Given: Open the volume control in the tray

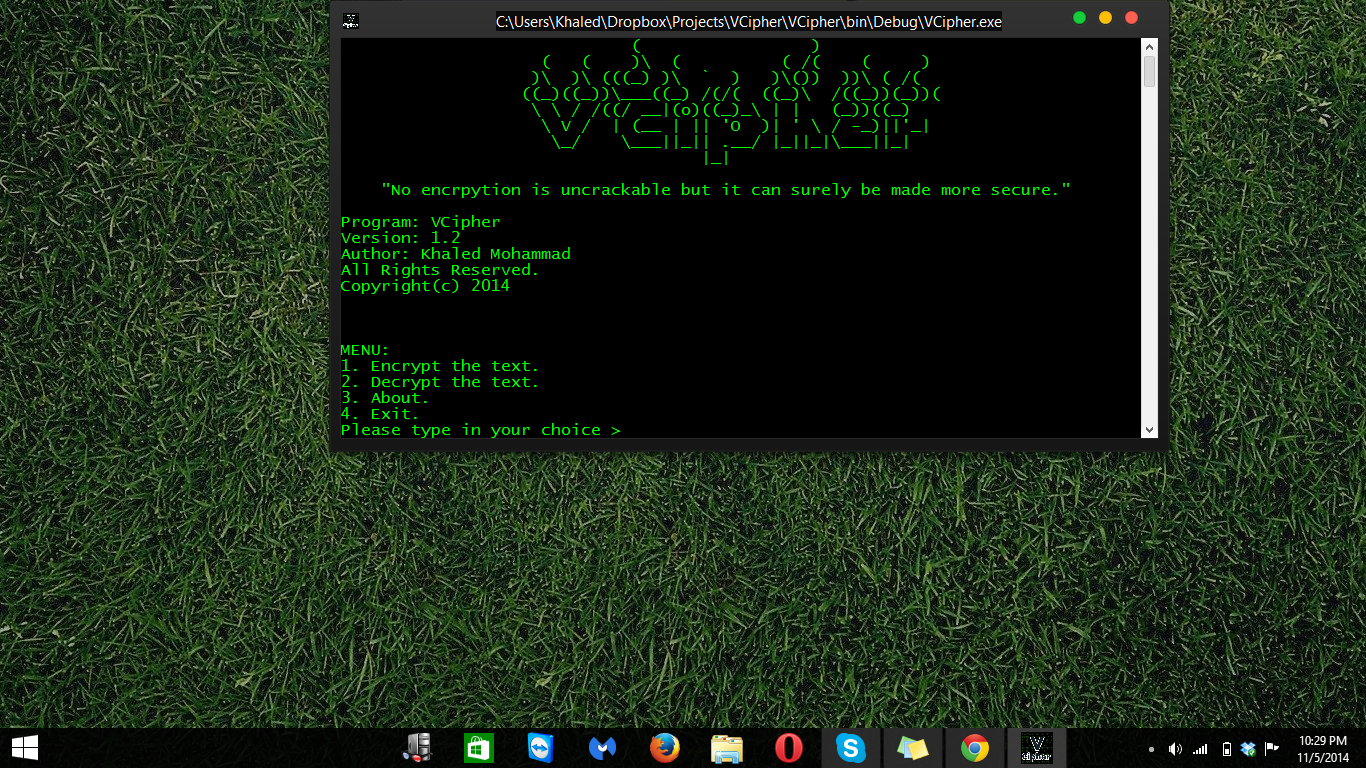Looking at the screenshot, I should point(1176,748).
